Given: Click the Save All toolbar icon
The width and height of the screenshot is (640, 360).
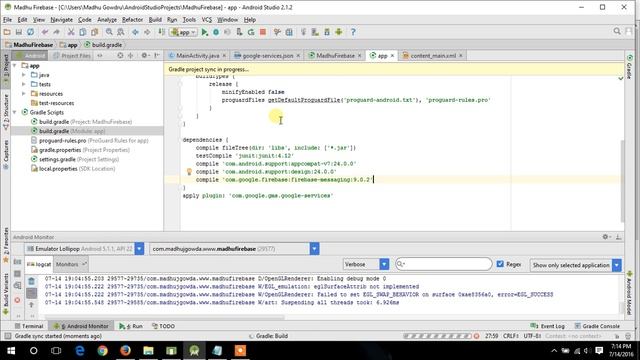Looking at the screenshot, I should (x=19, y=32).
